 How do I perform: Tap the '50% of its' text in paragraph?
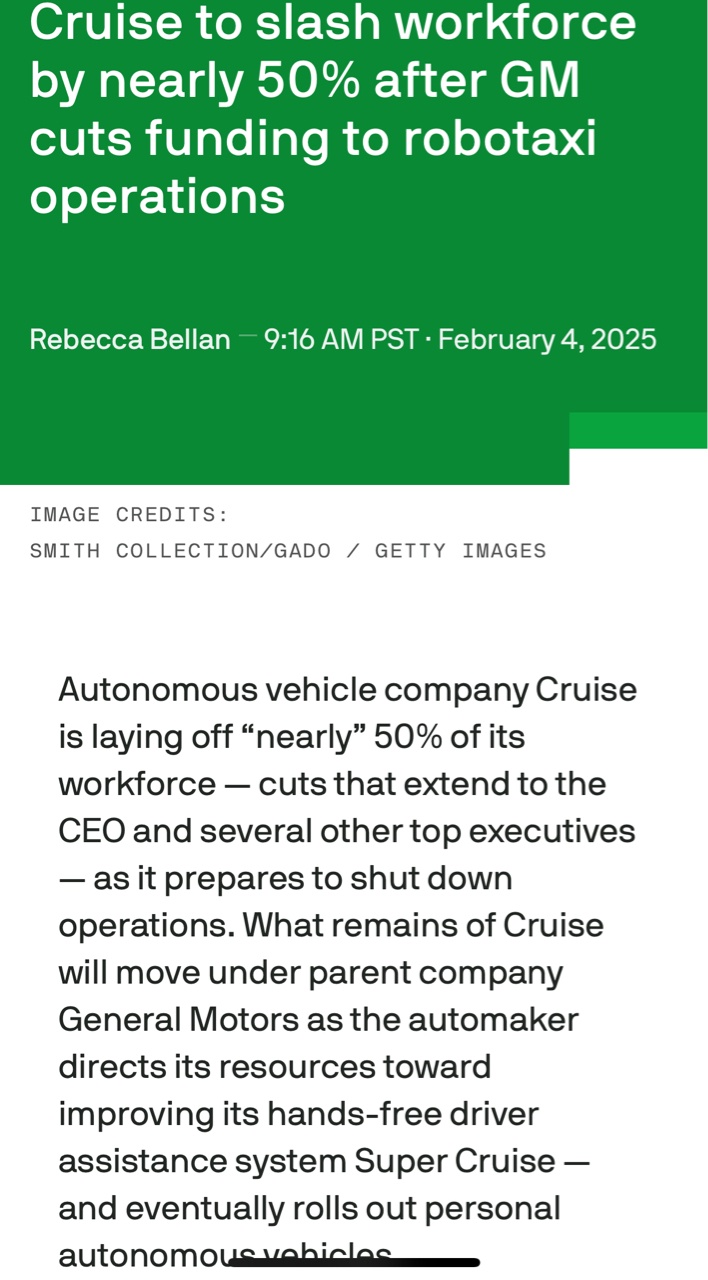[450, 738]
